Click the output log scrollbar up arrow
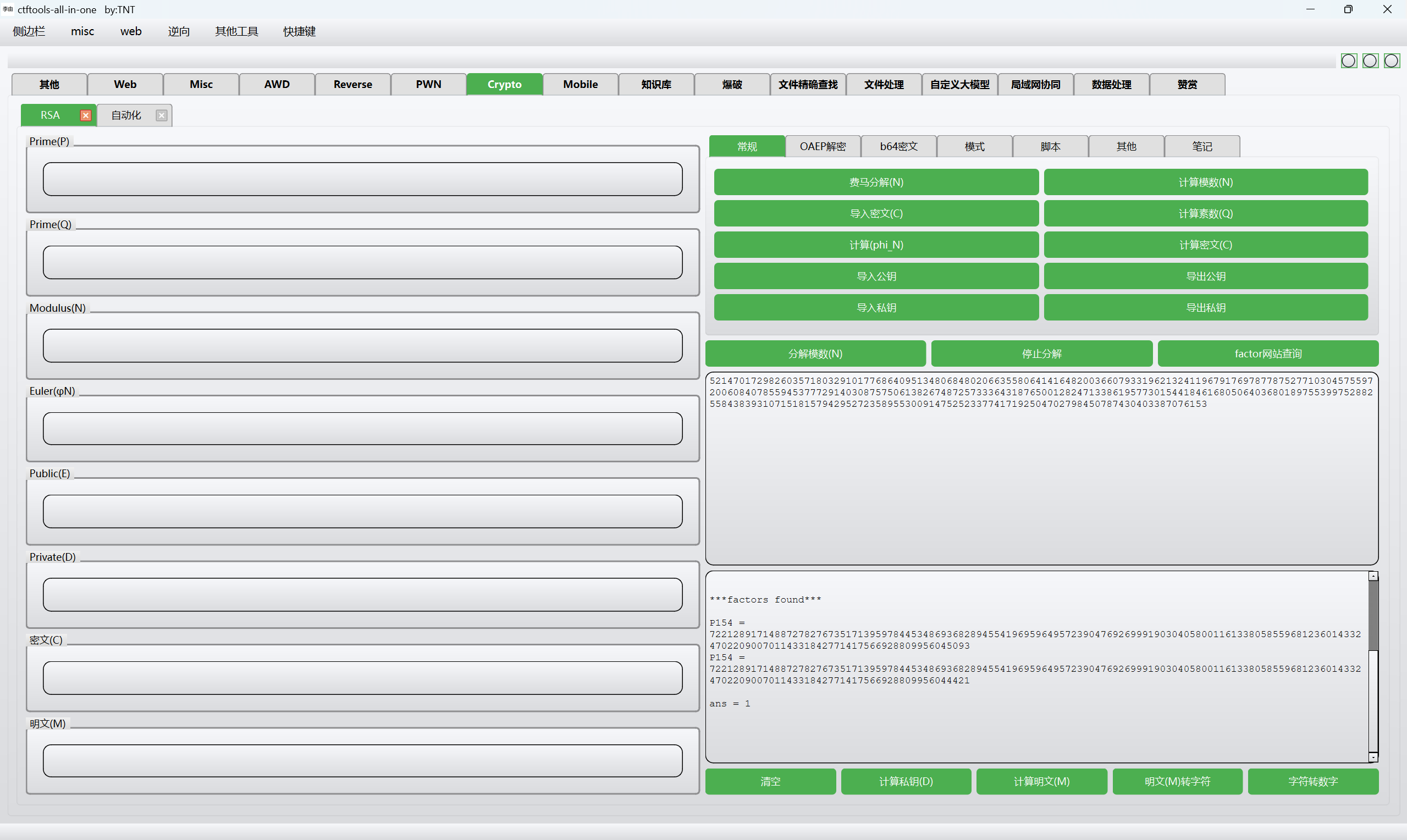Screen dimensions: 1407x840 [1373, 576]
